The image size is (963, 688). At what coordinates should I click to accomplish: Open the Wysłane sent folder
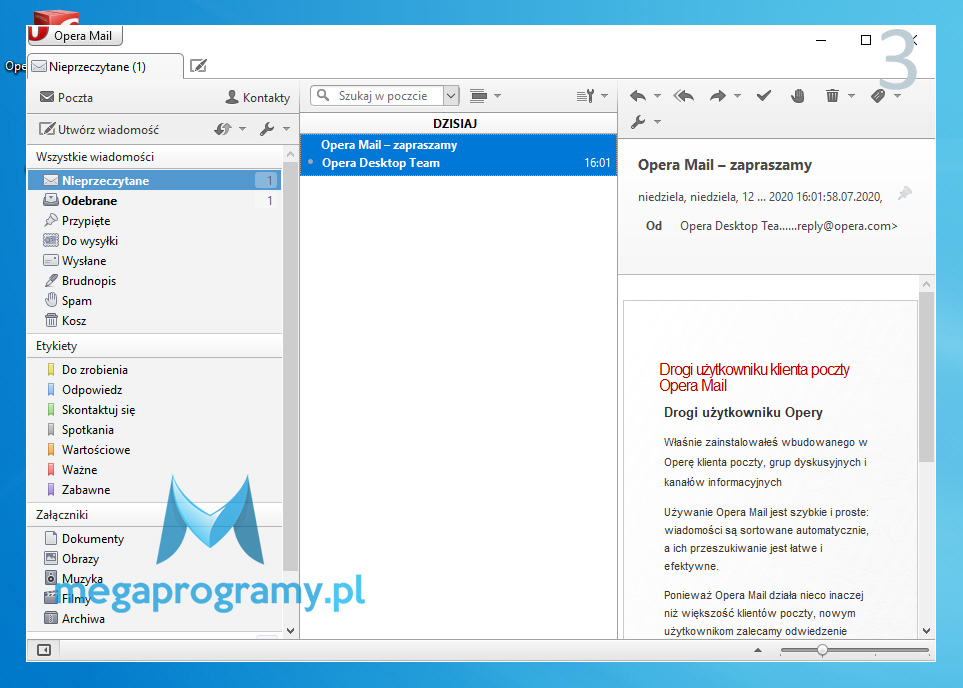coord(155,260)
